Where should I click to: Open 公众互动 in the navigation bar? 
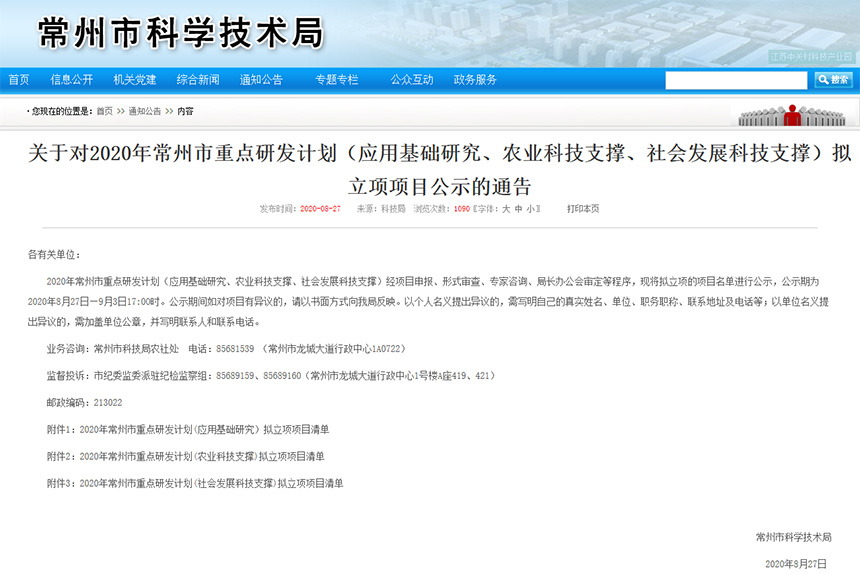tap(411, 80)
